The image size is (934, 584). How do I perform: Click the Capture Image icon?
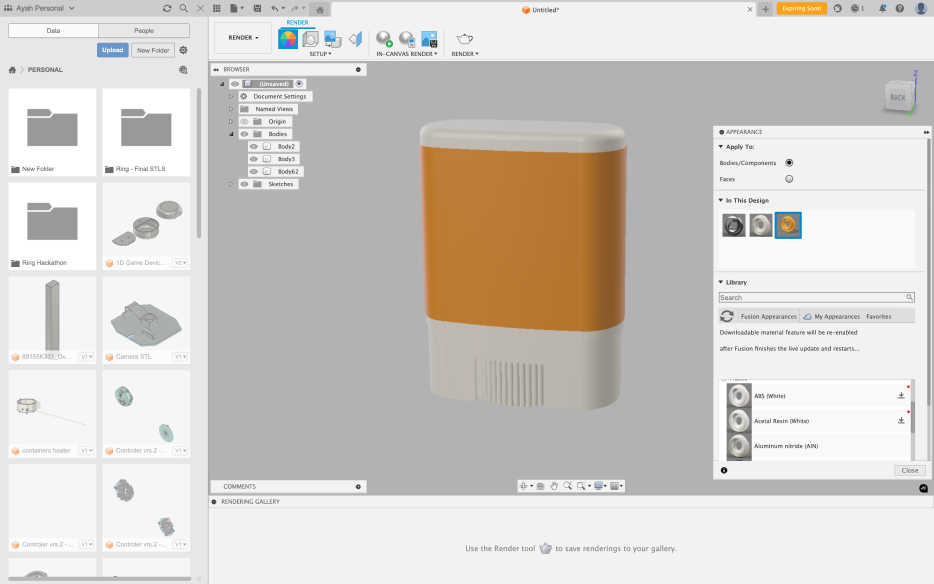pos(429,39)
